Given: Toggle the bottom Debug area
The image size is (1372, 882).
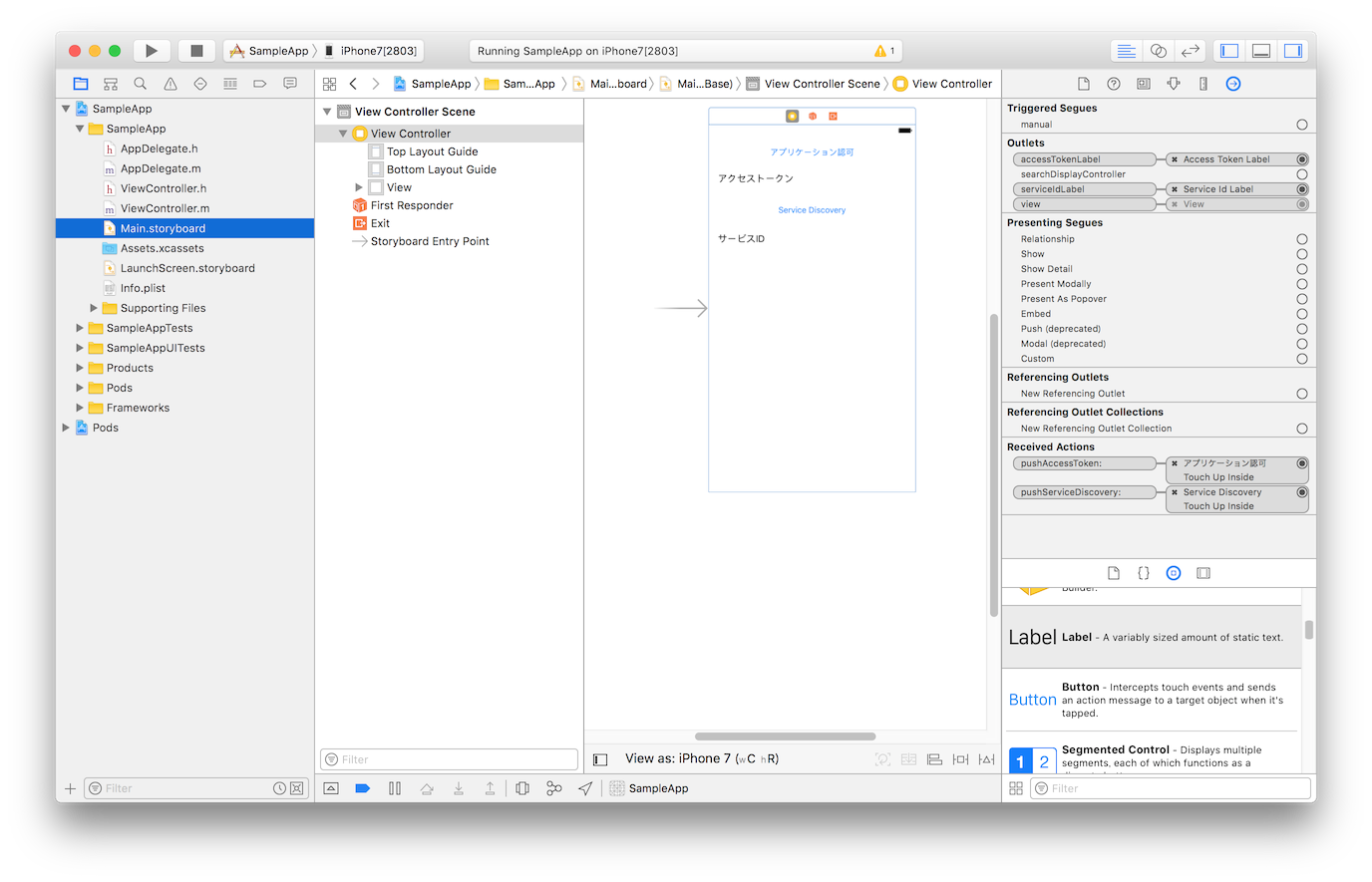Looking at the screenshot, I should [1261, 51].
